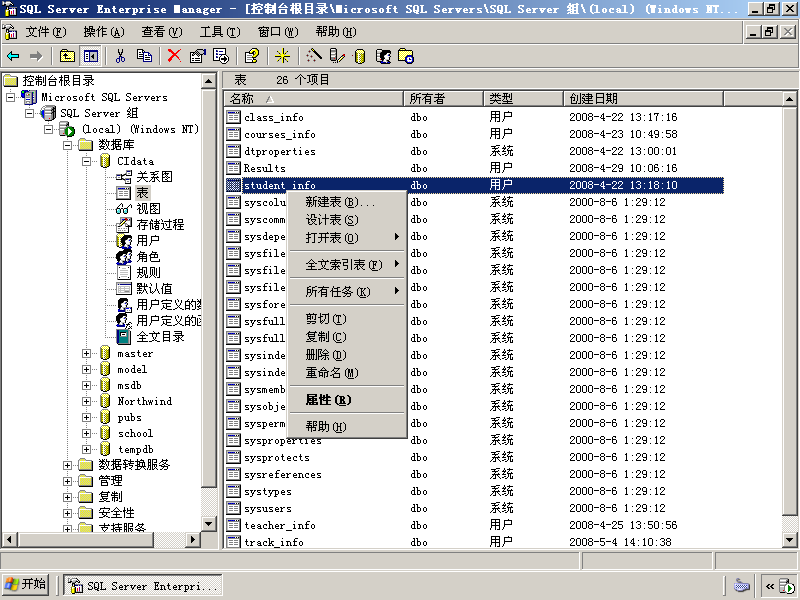Select 视图 in the tree
This screenshot has height=600, width=800.
148,209
